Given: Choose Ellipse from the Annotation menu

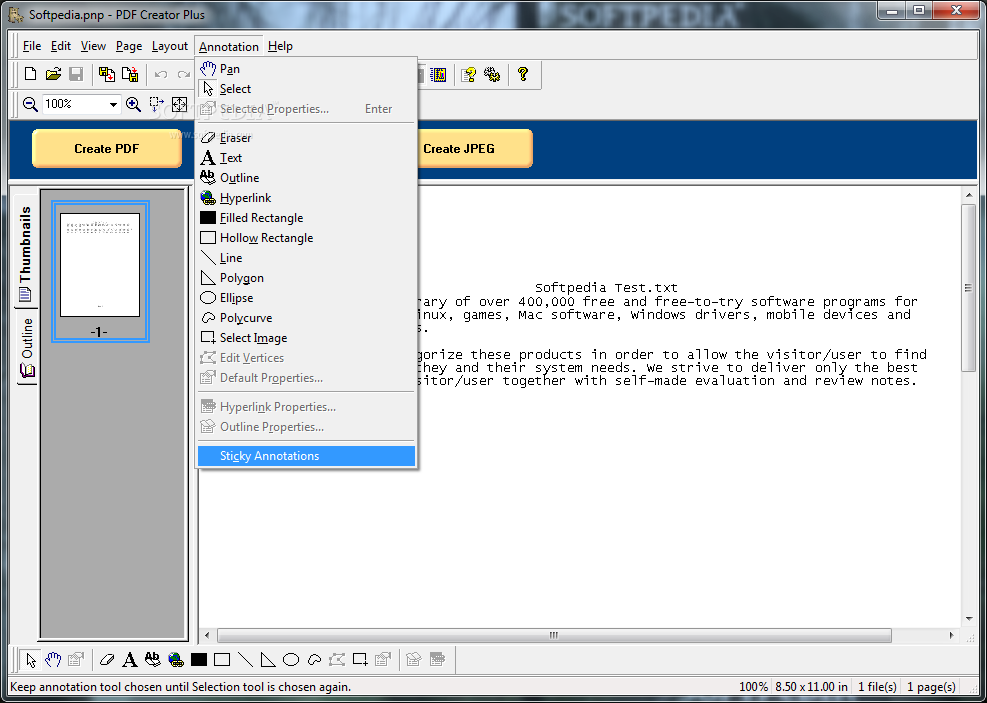Looking at the screenshot, I should (307, 298).
